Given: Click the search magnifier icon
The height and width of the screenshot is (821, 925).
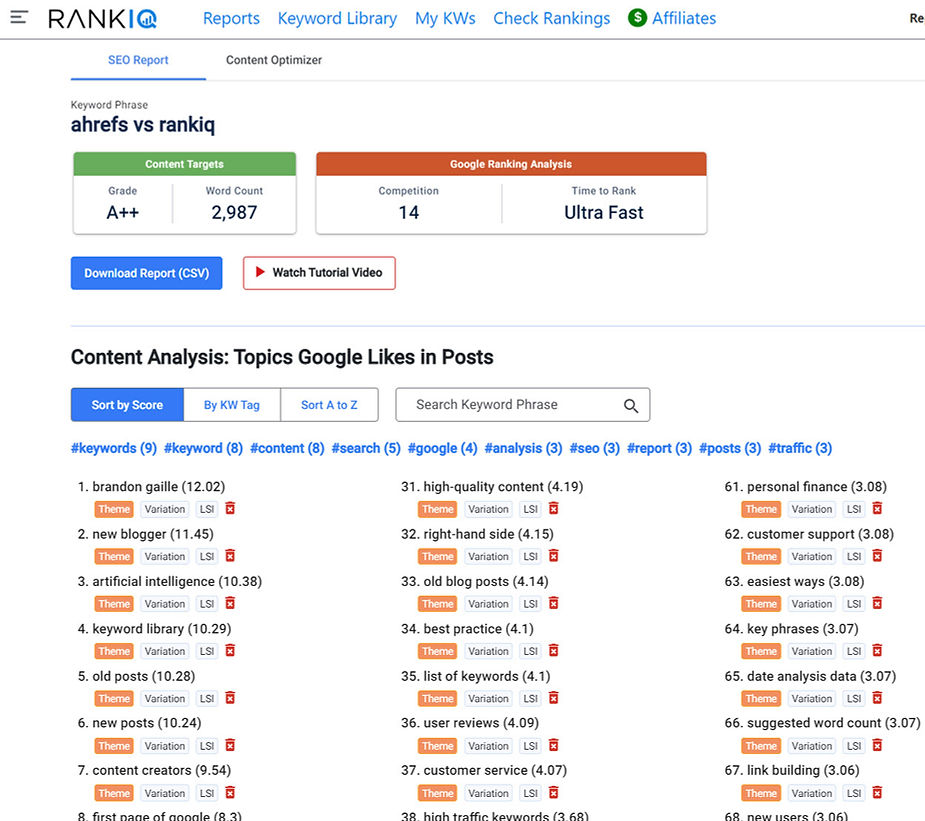Looking at the screenshot, I should tap(631, 406).
